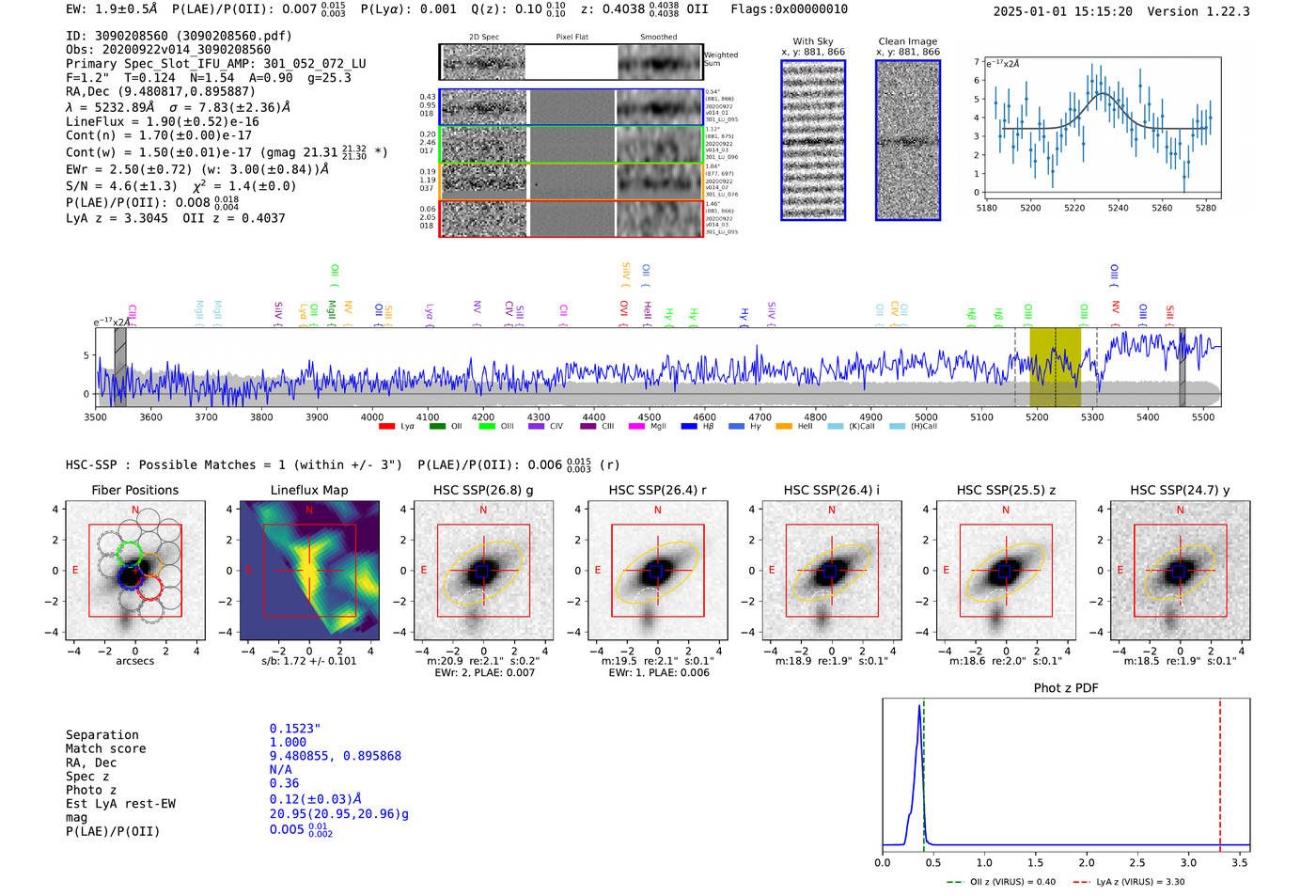Click the yellow highlighted emission-line region
Image resolution: width=1316 pixels, height=896 pixels.
click(1055, 367)
